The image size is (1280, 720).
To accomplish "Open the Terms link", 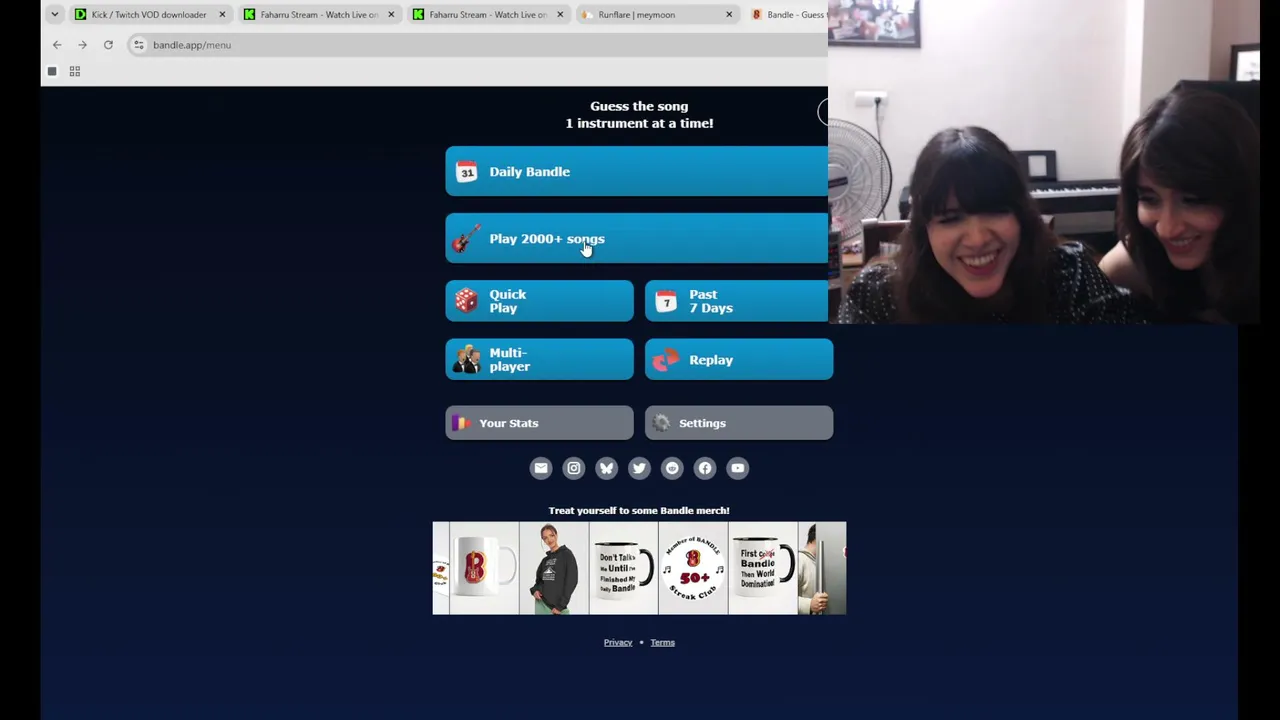I will [x=662, y=642].
